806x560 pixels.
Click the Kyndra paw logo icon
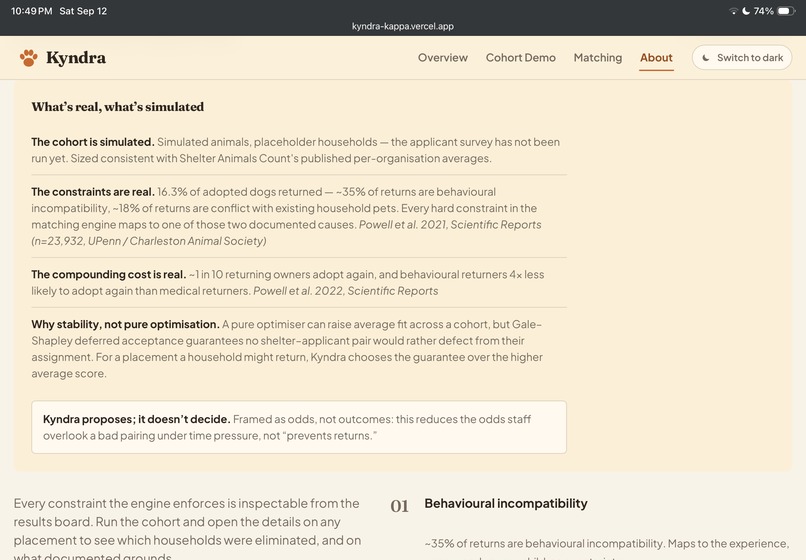pyautogui.click(x=29, y=58)
